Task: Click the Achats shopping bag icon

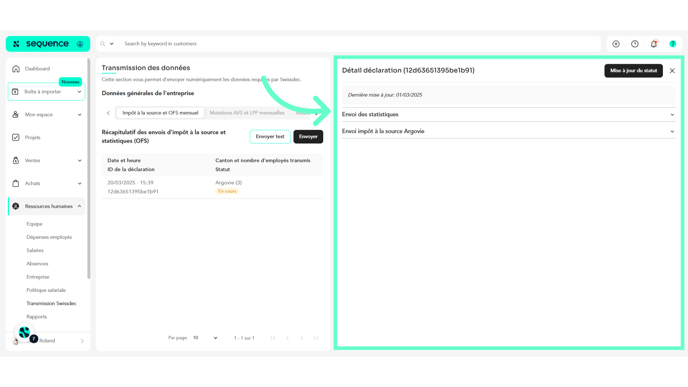Action: (x=16, y=183)
